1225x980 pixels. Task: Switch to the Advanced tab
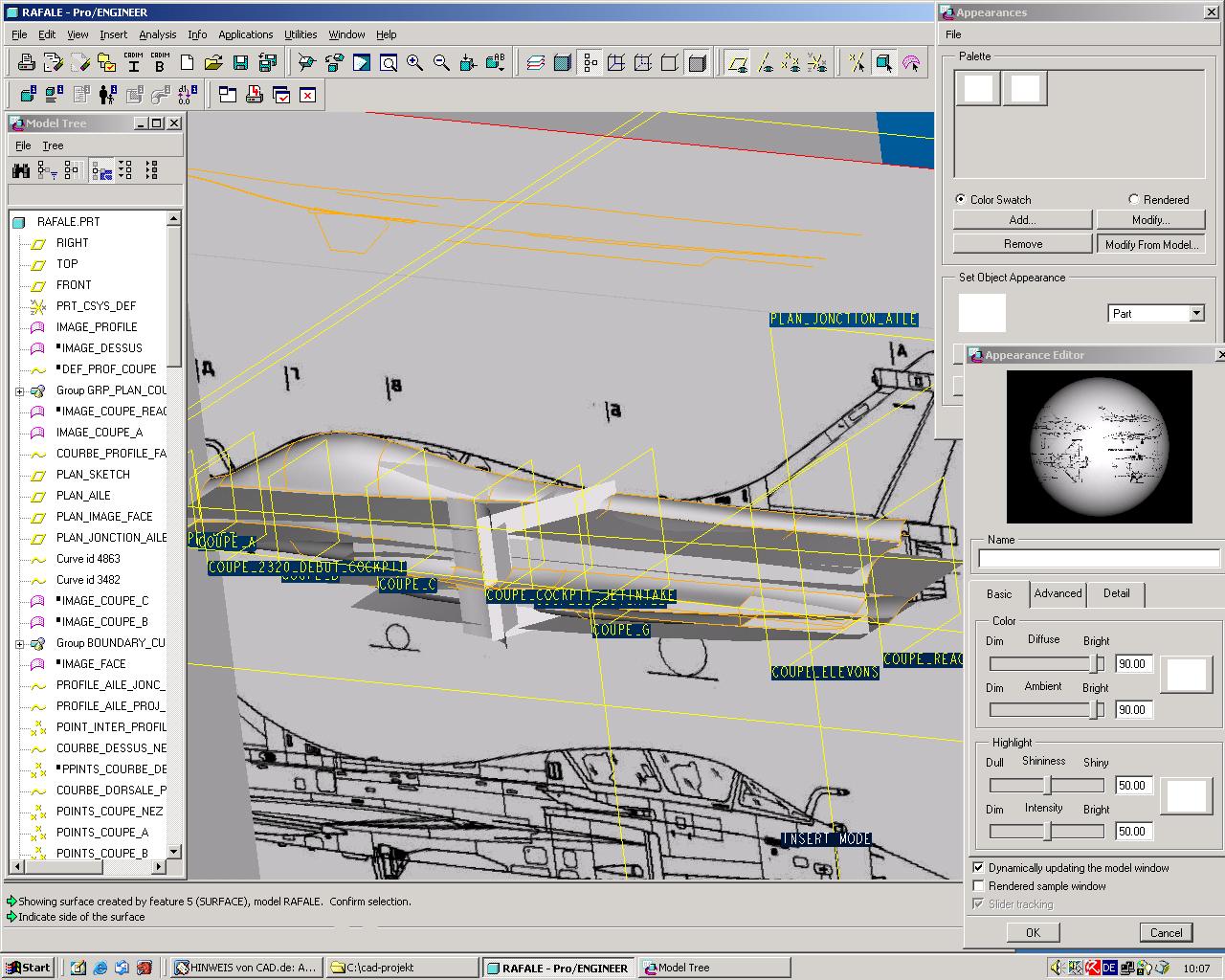coord(1058,593)
